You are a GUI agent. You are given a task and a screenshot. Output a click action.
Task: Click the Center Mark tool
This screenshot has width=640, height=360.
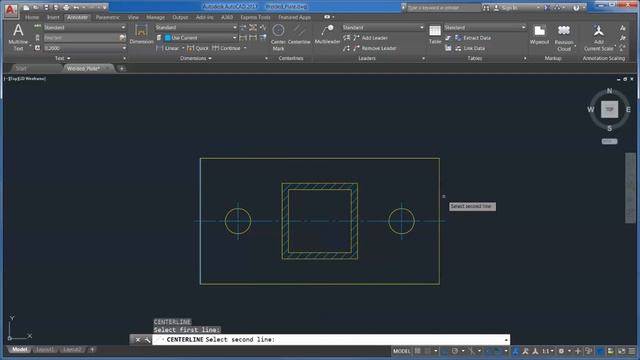pos(278,37)
